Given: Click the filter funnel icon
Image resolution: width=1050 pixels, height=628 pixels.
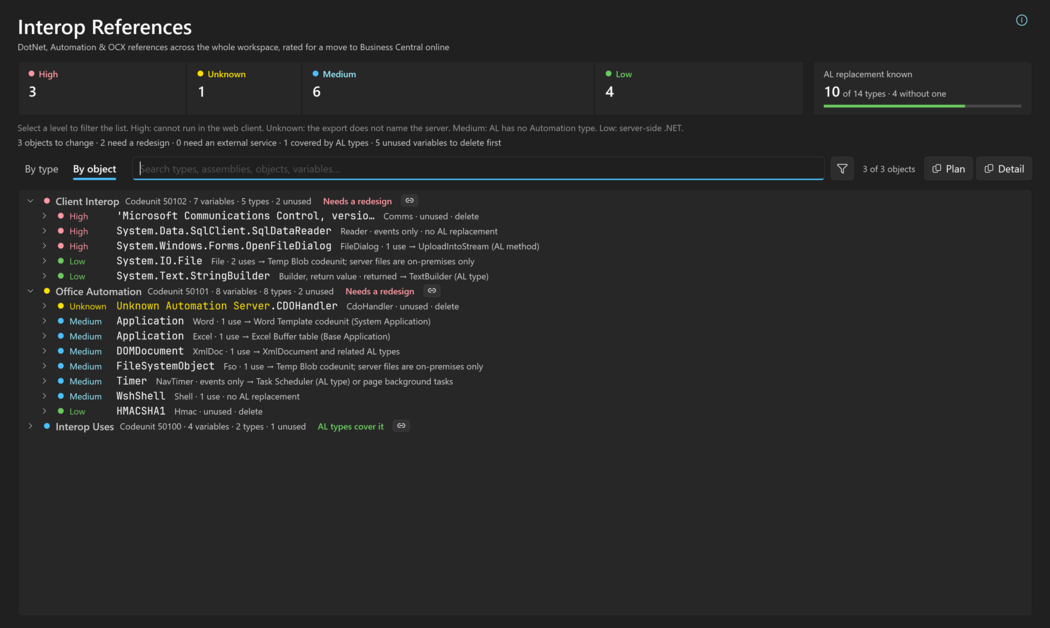Looking at the screenshot, I should tap(842, 169).
